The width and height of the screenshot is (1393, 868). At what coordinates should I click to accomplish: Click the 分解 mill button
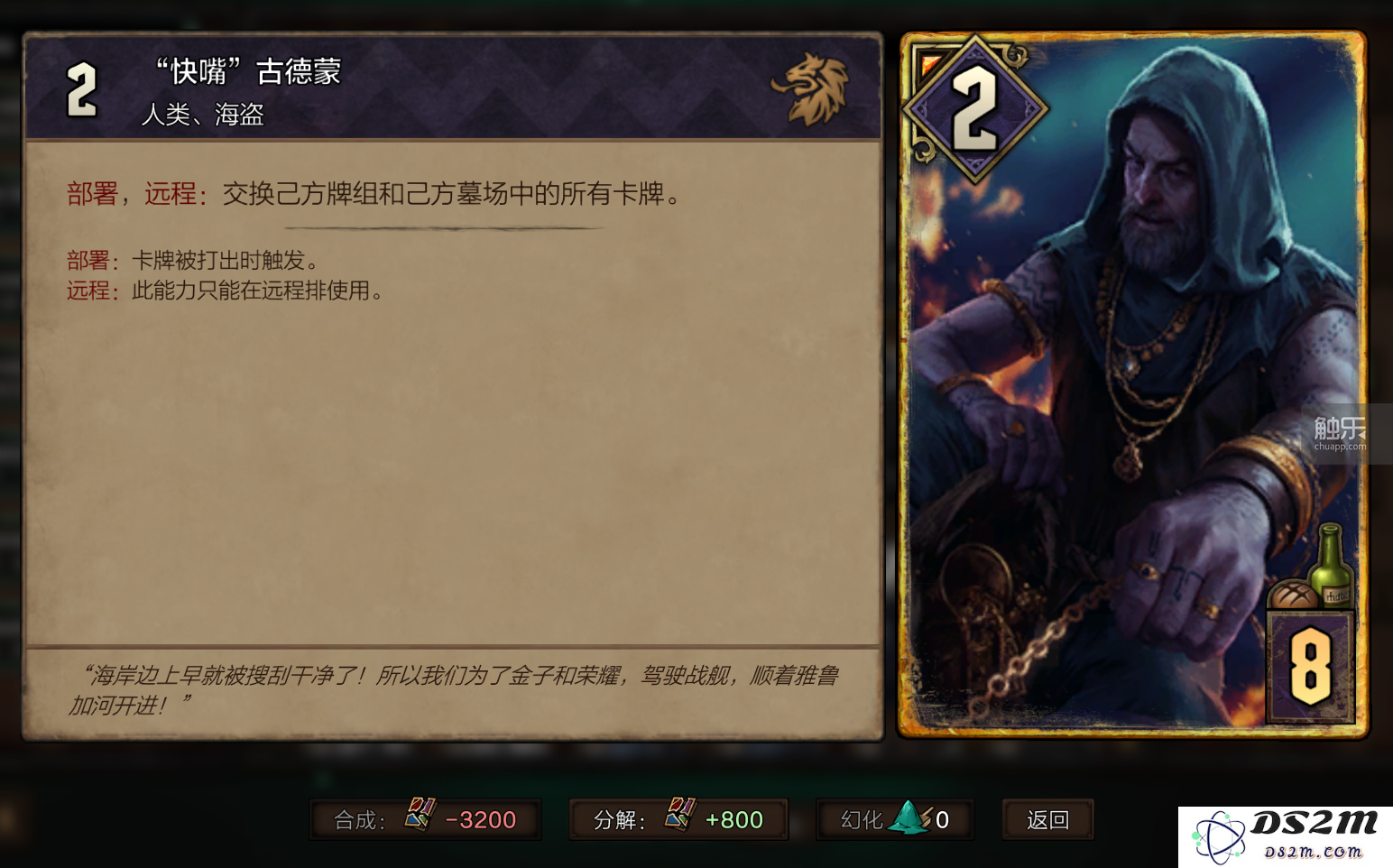[678, 819]
